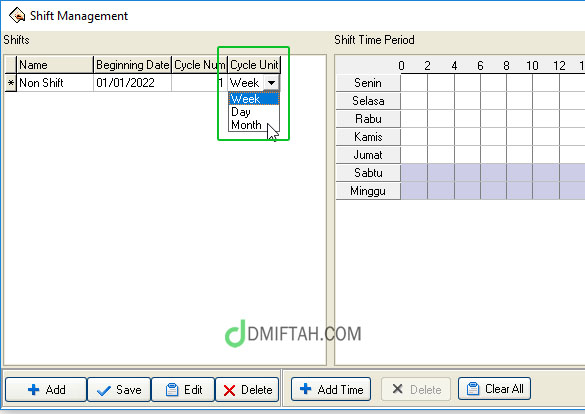The height and width of the screenshot is (414, 585).
Task: Select the Minggu day row header
Action: [368, 191]
